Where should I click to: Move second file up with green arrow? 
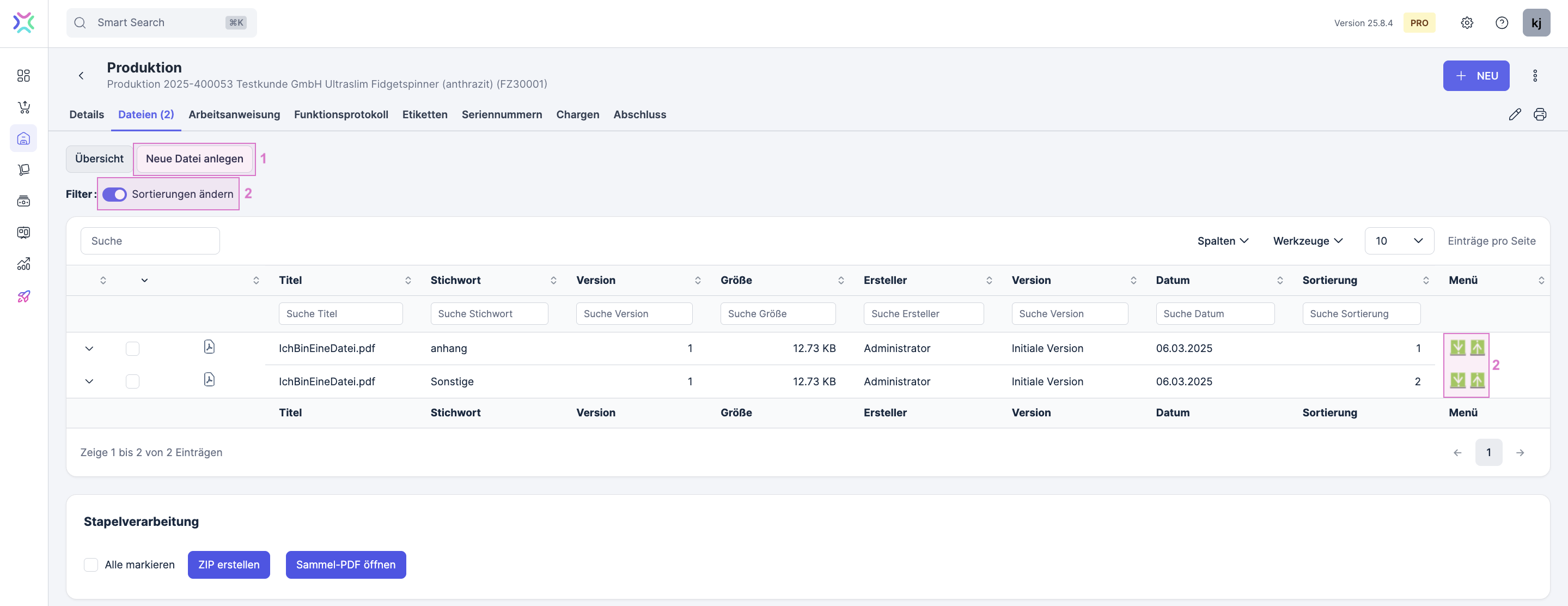[1477, 380]
